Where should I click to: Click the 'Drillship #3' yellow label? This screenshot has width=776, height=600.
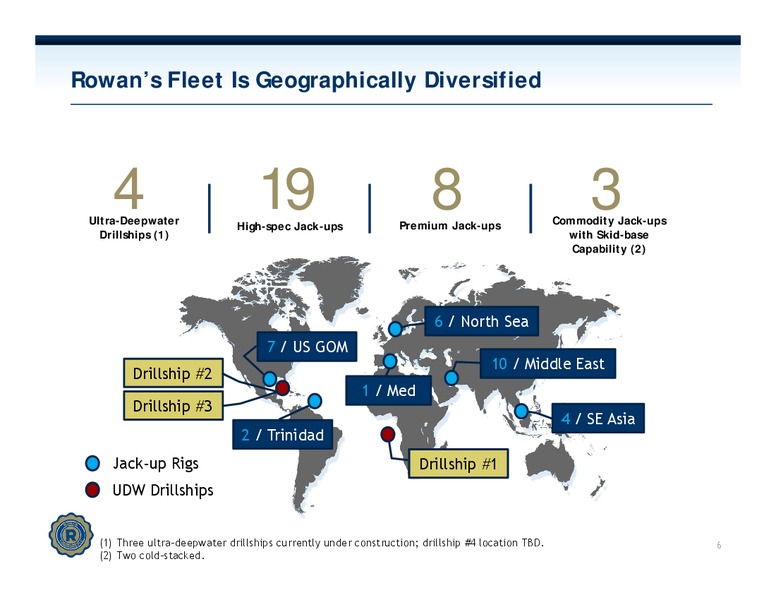click(x=173, y=406)
